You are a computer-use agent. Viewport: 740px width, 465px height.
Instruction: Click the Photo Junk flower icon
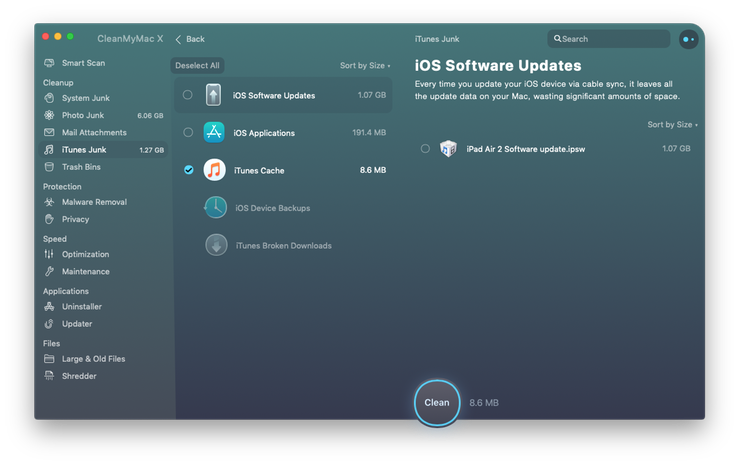49,115
